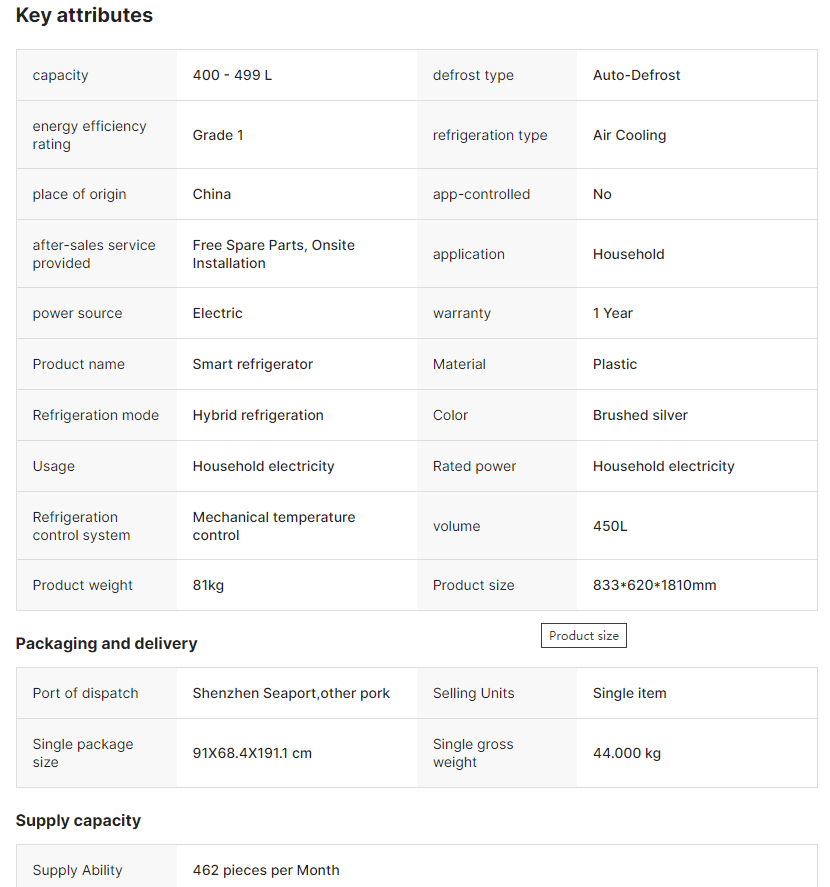The height and width of the screenshot is (887, 830).
Task: Click the "China" place of origin value
Action: [x=212, y=194]
